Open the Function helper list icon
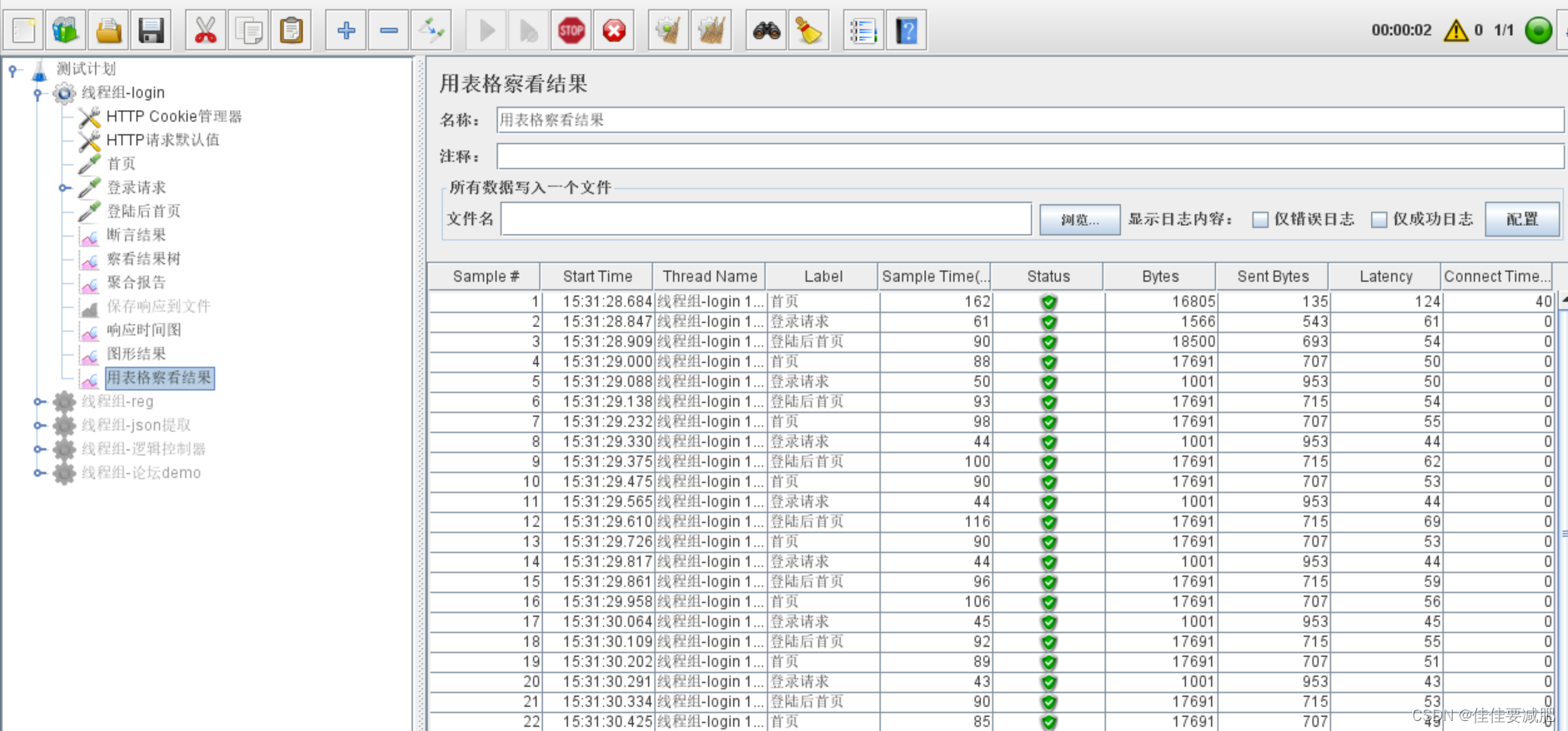 (x=863, y=31)
